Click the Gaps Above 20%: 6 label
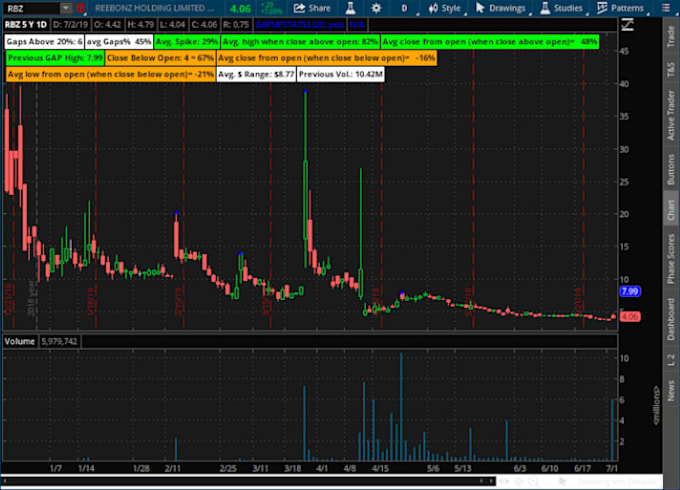680x490 pixels. tap(44, 42)
